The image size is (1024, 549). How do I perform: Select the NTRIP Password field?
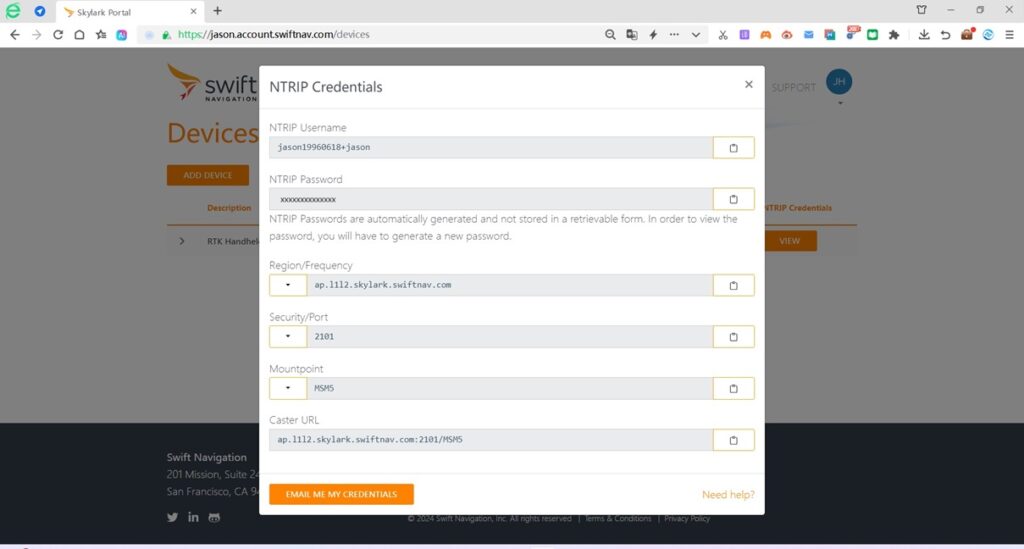(x=491, y=199)
